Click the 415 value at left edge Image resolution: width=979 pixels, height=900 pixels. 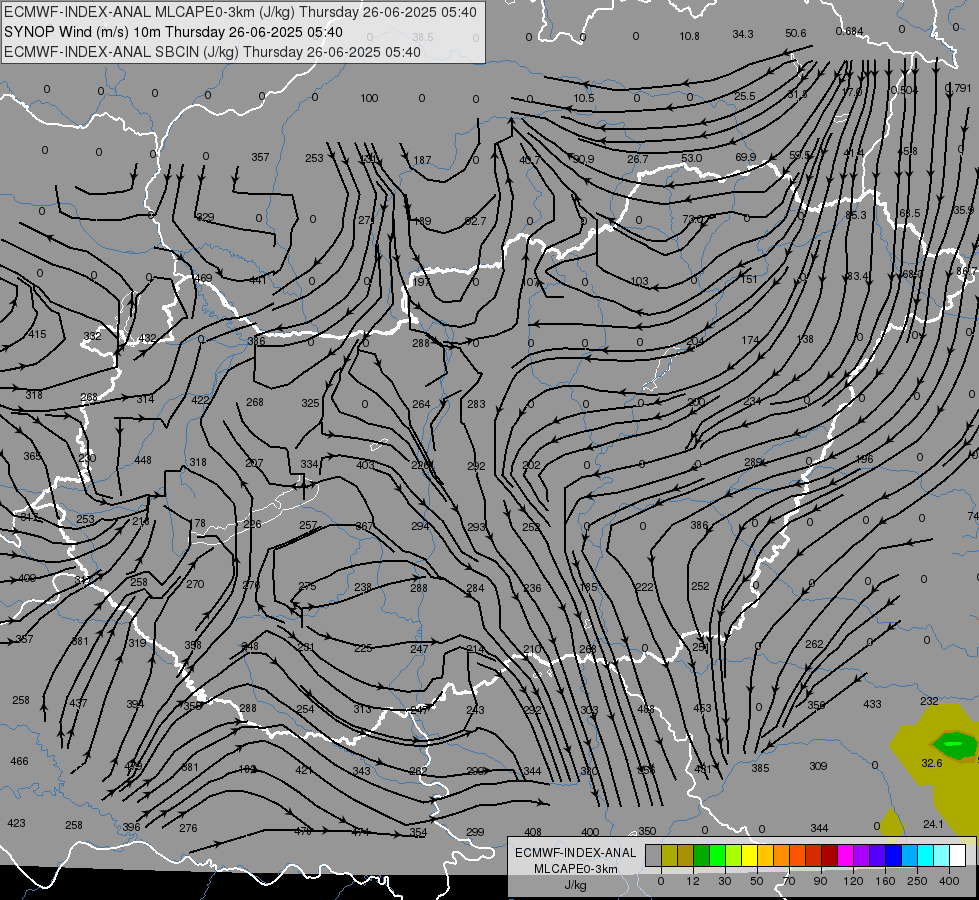[37, 334]
